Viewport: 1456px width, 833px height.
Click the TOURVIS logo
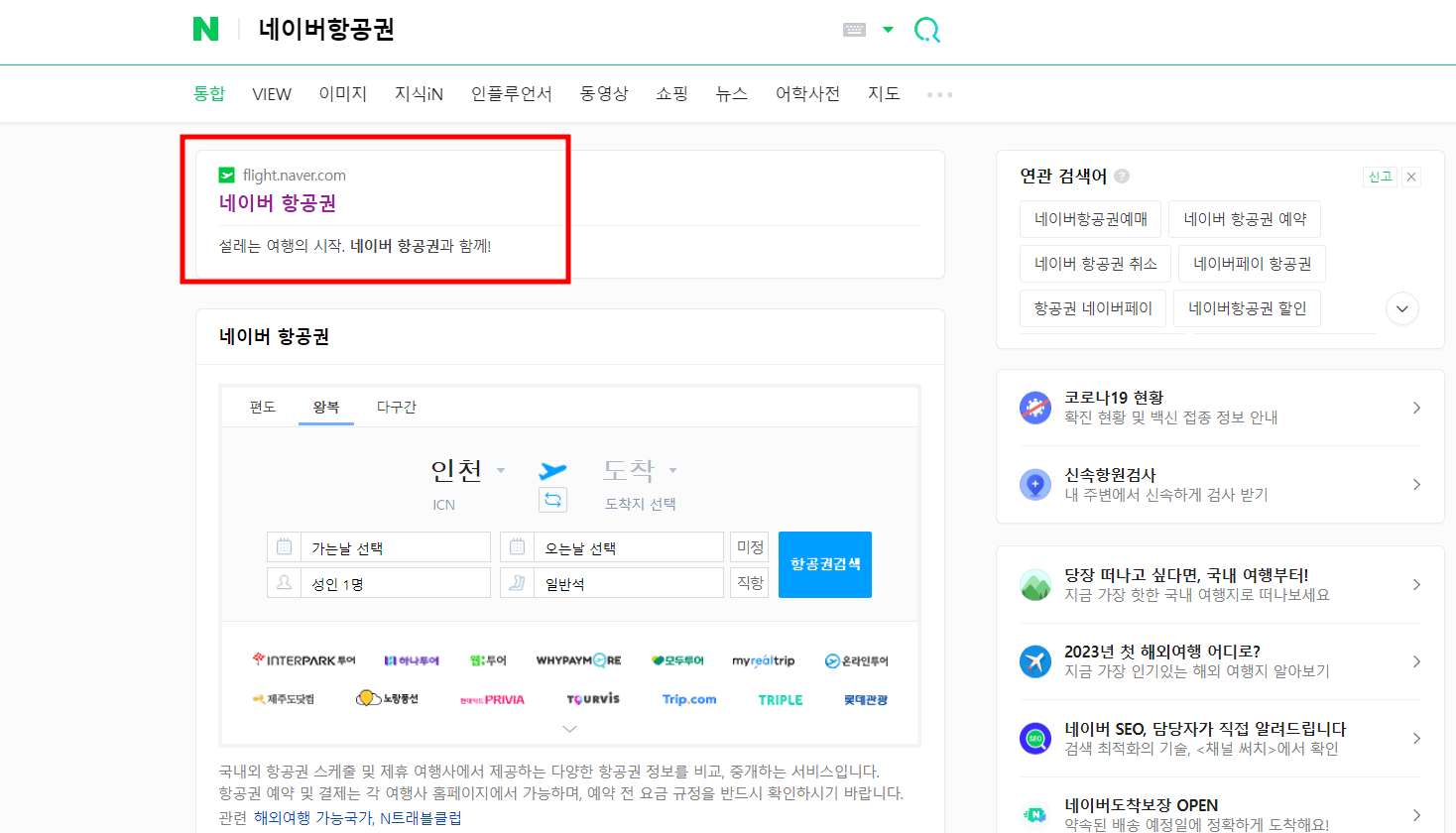[x=593, y=699]
